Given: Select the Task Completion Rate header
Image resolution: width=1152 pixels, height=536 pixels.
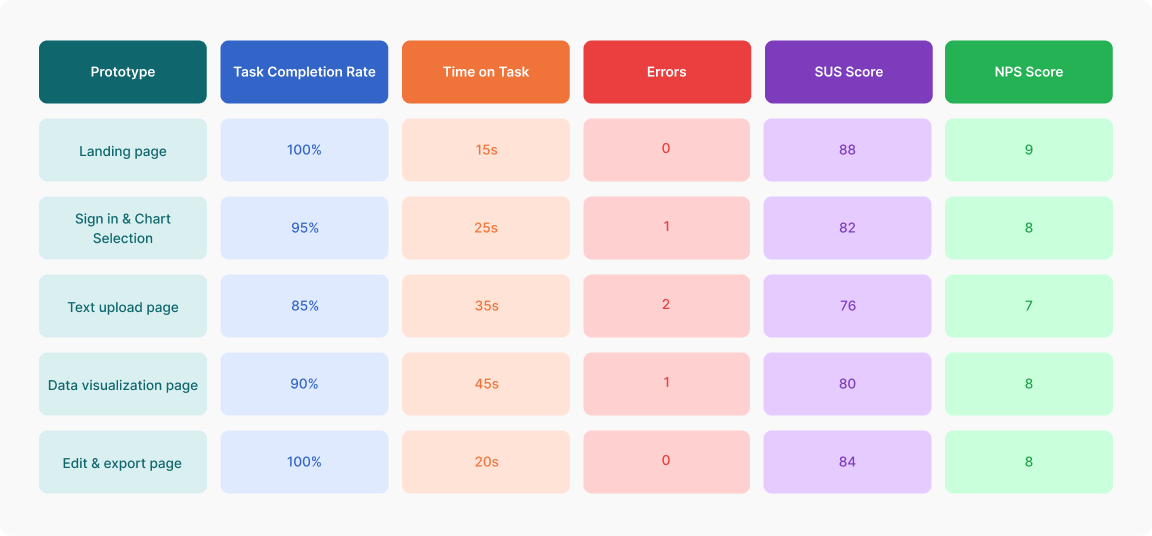Looking at the screenshot, I should click(x=304, y=72).
